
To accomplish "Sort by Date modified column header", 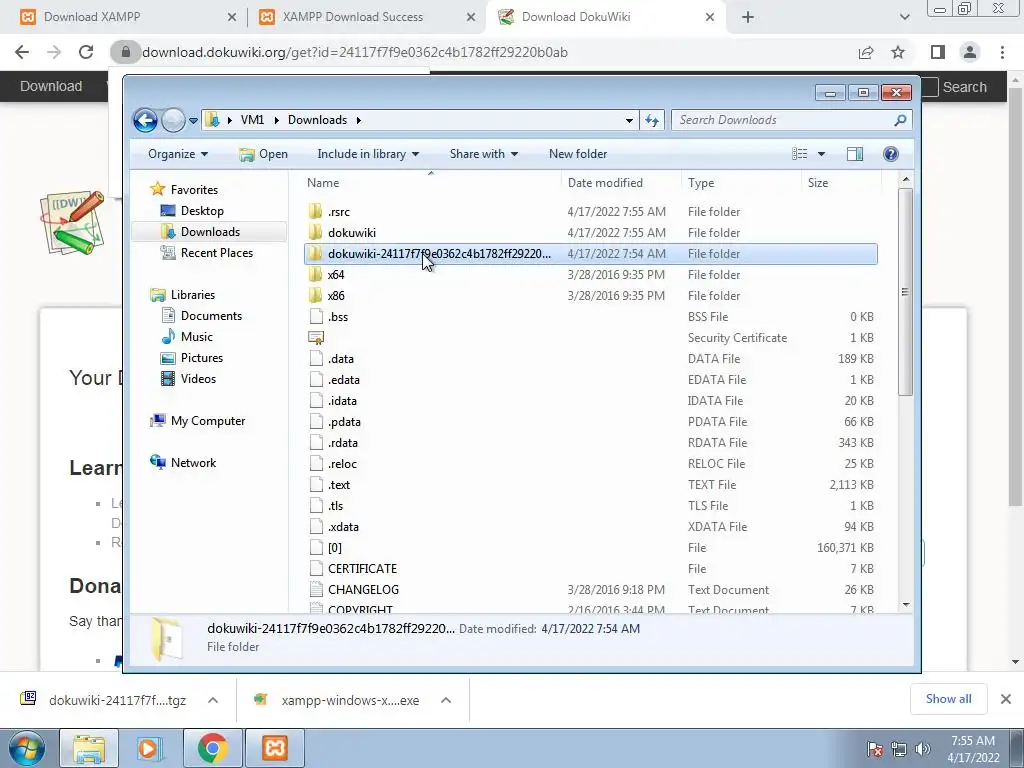I will (620, 183).
